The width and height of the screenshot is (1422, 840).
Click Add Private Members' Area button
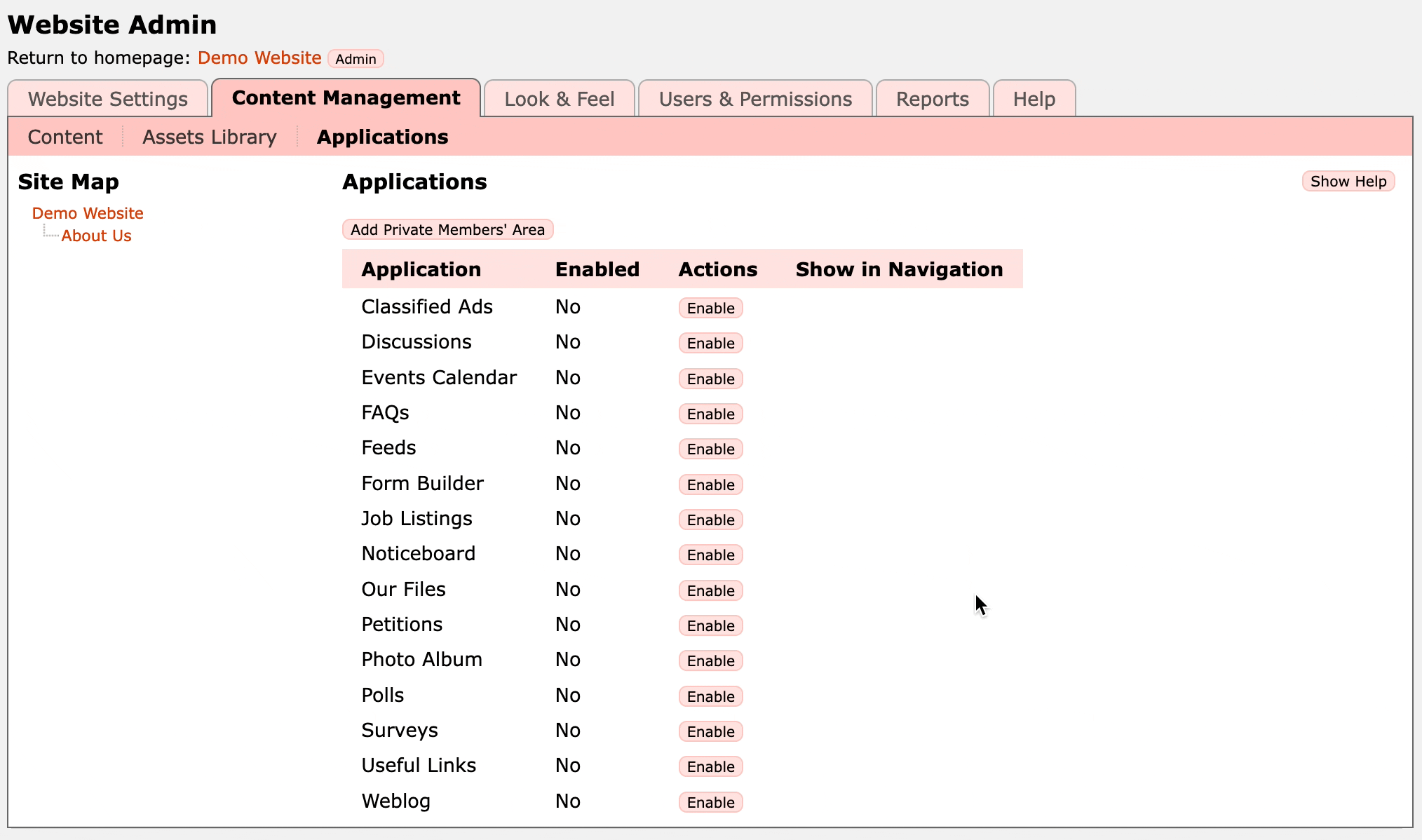[x=447, y=229]
